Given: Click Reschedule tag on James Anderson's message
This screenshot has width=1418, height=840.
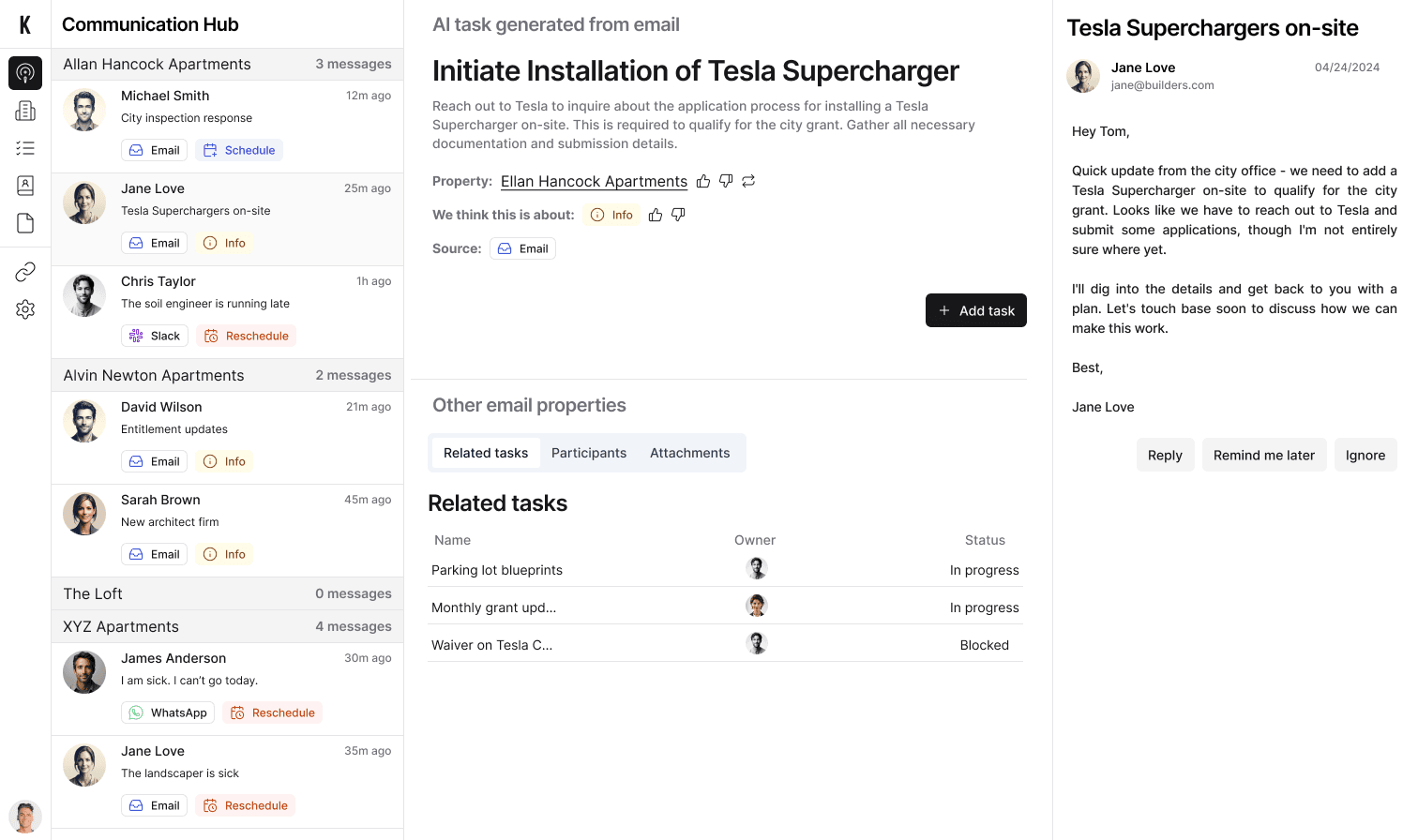Looking at the screenshot, I should pyautogui.click(x=272, y=712).
